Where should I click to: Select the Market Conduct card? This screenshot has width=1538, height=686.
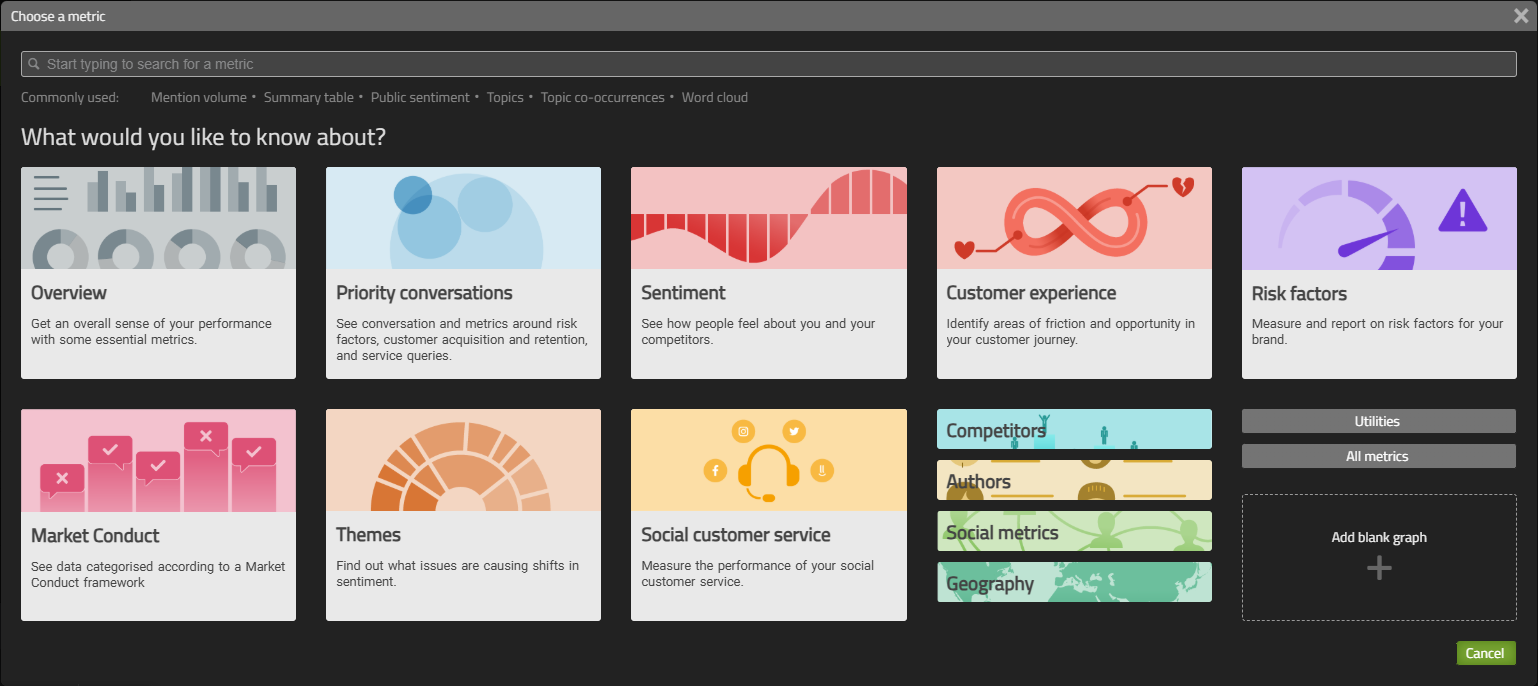coord(158,515)
